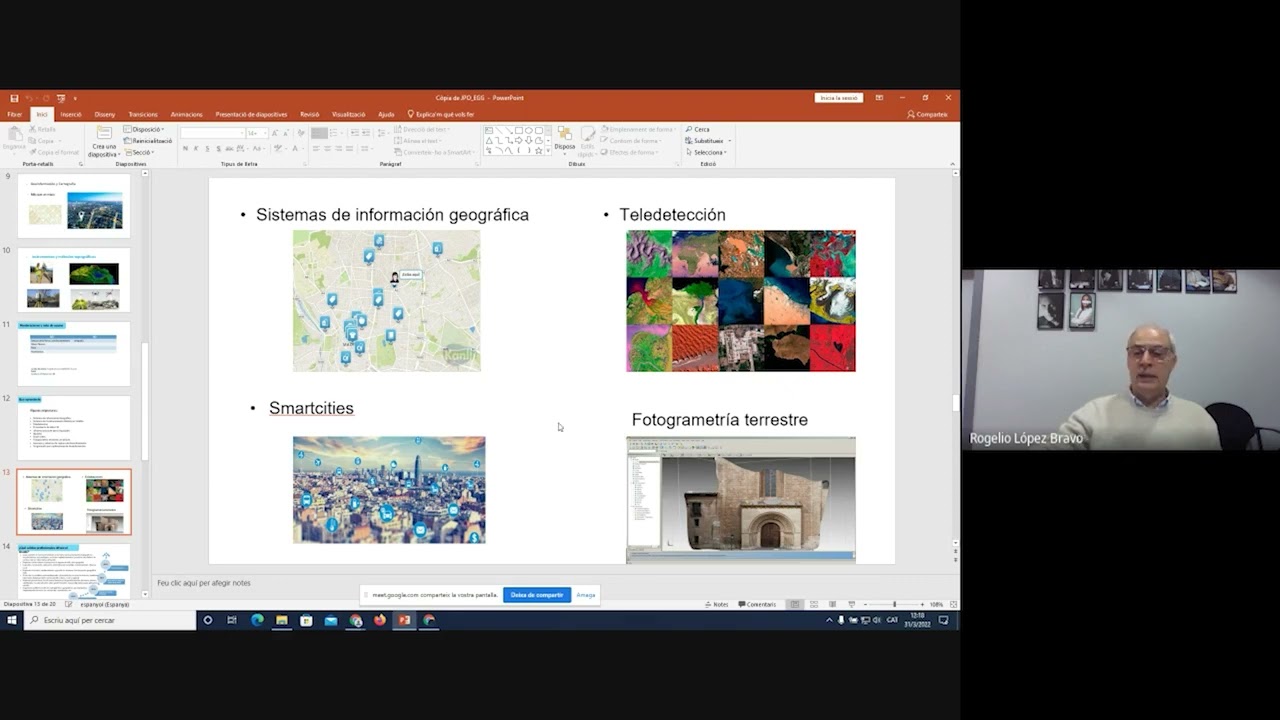The image size is (1280, 720).
Task: Click the Smartcities text on the slide
Action: 311,408
